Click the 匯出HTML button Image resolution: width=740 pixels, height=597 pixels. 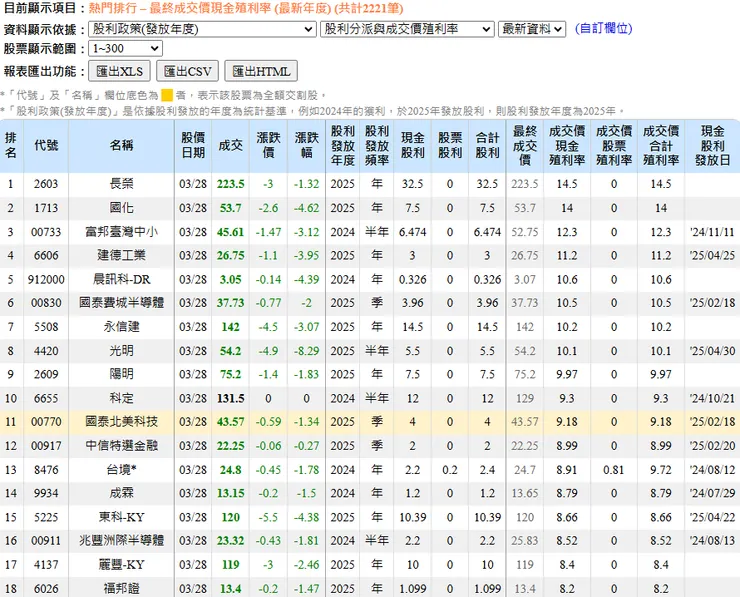point(261,71)
